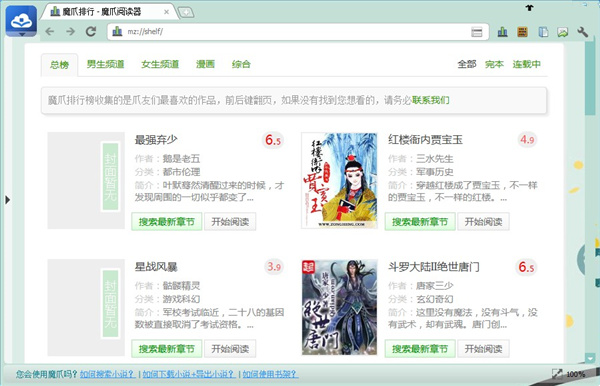Filter by 完本
The image size is (600, 386).
coord(494,64)
